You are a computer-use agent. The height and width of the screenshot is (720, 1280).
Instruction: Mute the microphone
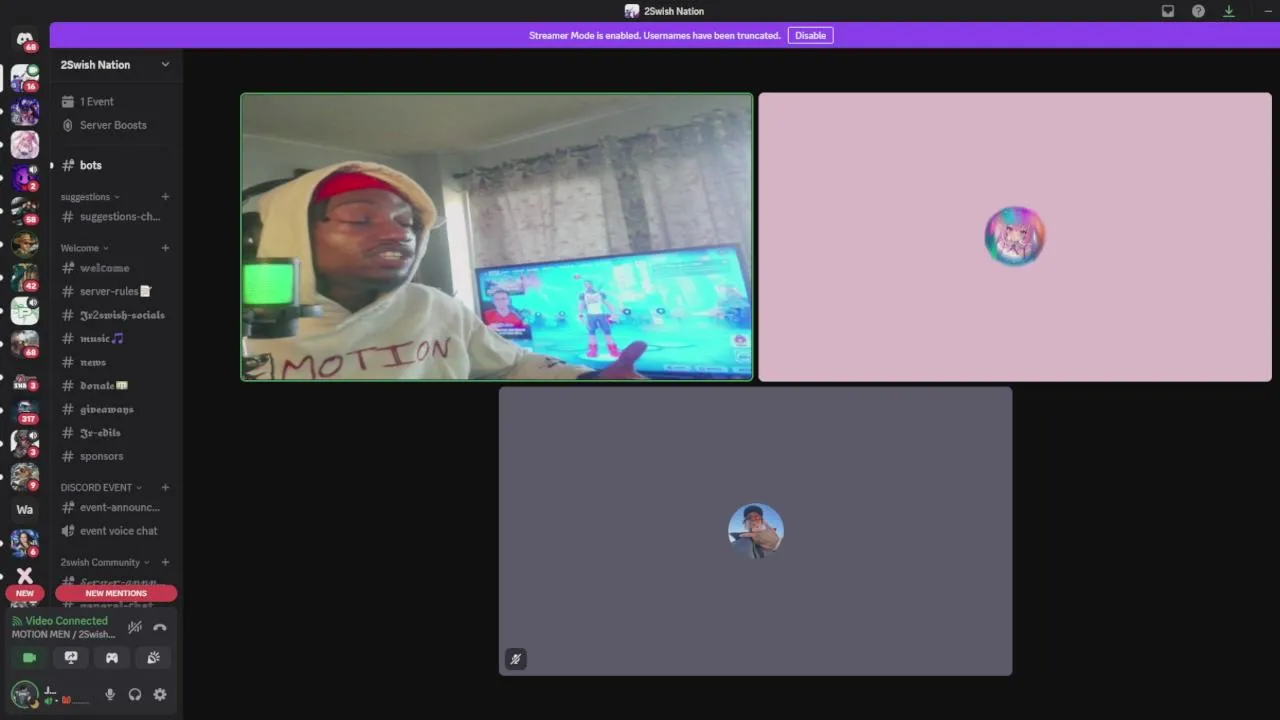[x=110, y=694]
